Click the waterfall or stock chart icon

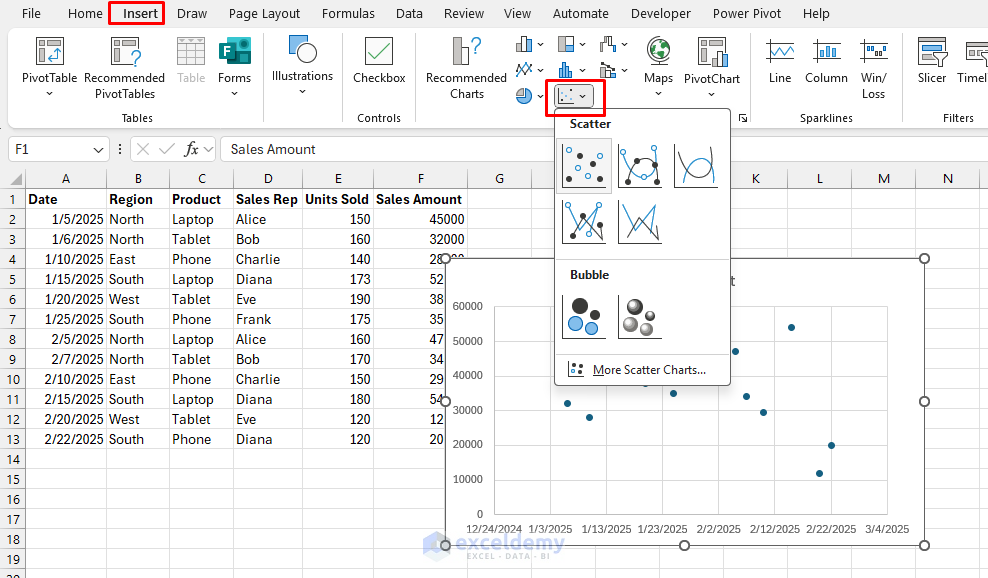[608, 44]
